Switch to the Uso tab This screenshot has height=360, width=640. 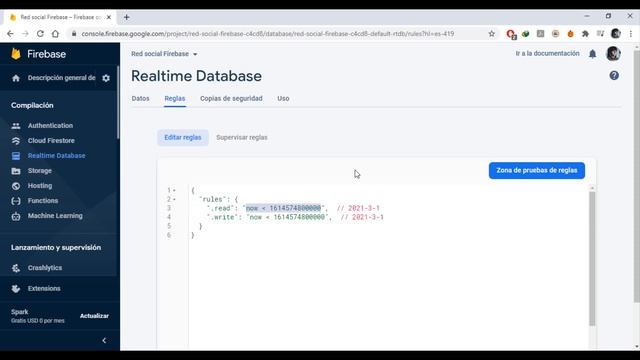pos(283,98)
